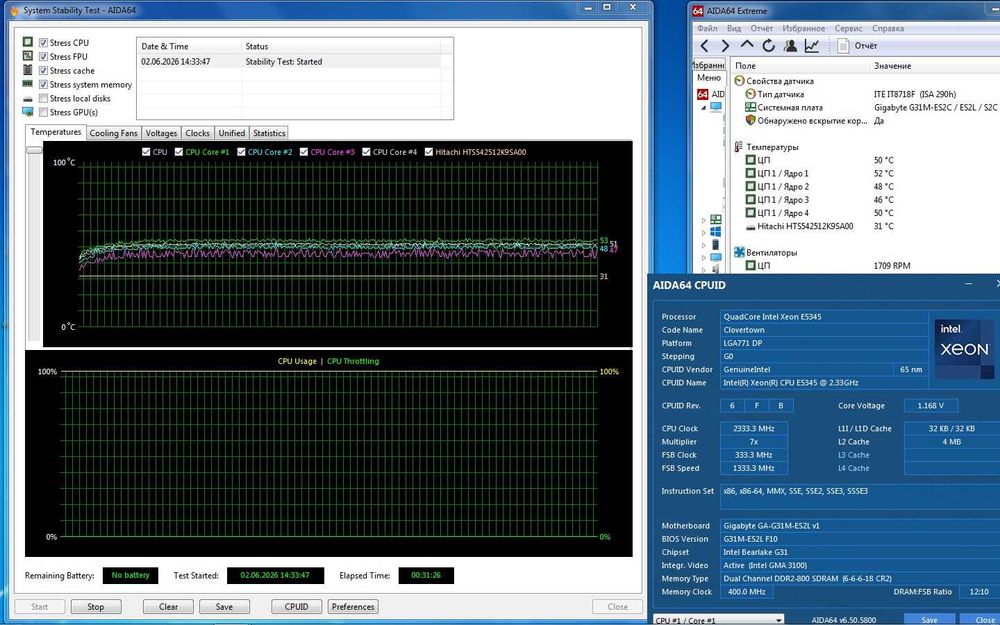Click the Вентиляторы fan icon
1000x625 pixels.
(x=740, y=253)
